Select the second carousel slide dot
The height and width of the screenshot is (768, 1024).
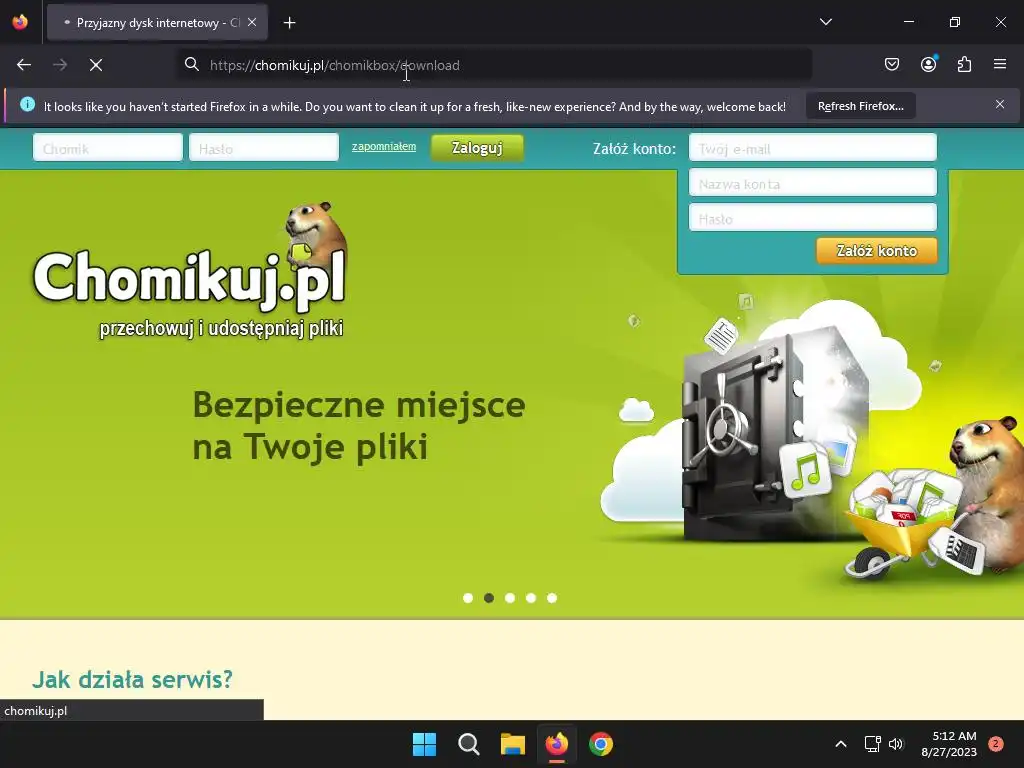[488, 598]
